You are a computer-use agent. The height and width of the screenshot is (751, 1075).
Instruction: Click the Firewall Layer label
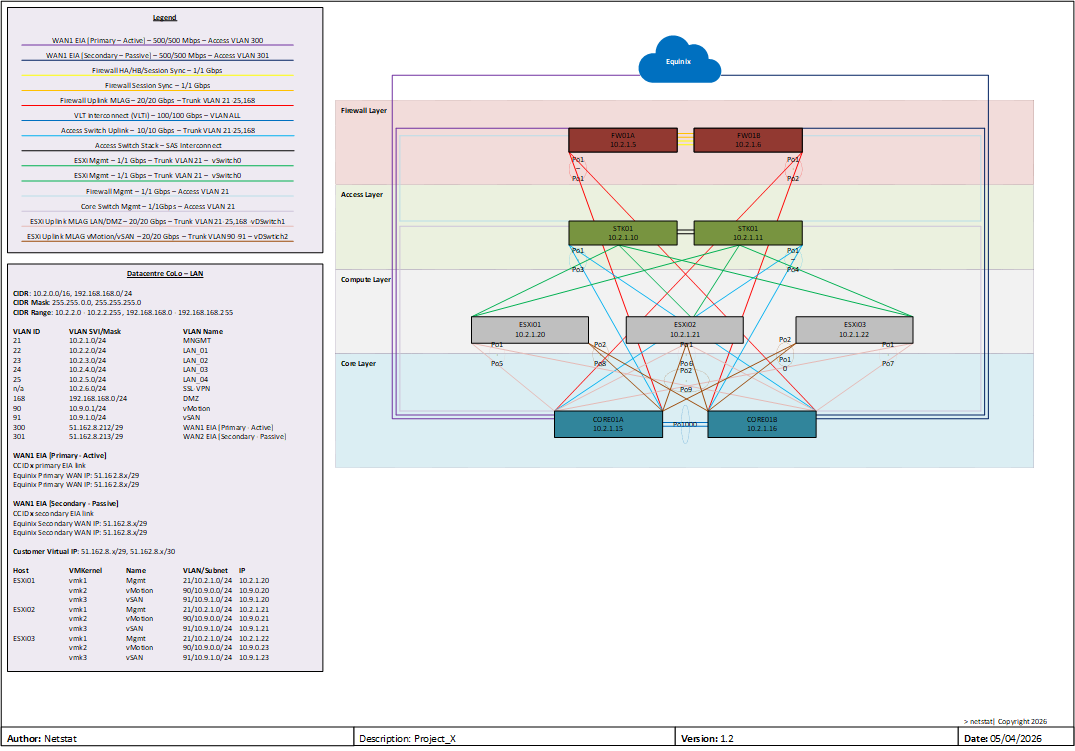pyautogui.click(x=364, y=110)
